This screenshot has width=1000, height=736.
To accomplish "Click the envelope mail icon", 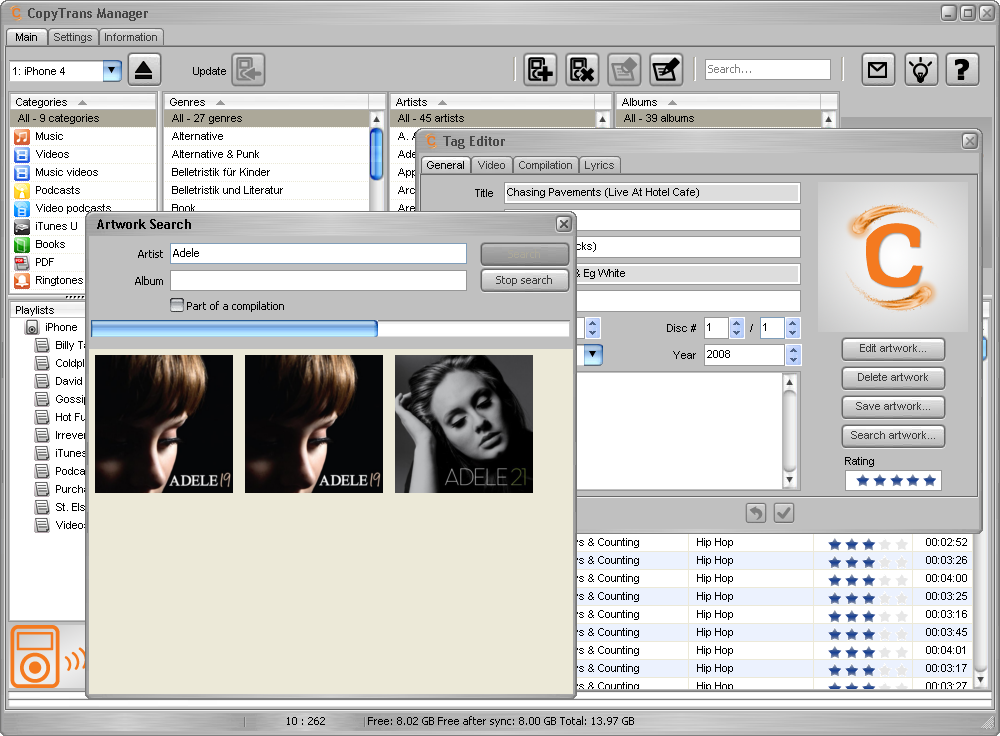I will point(878,70).
